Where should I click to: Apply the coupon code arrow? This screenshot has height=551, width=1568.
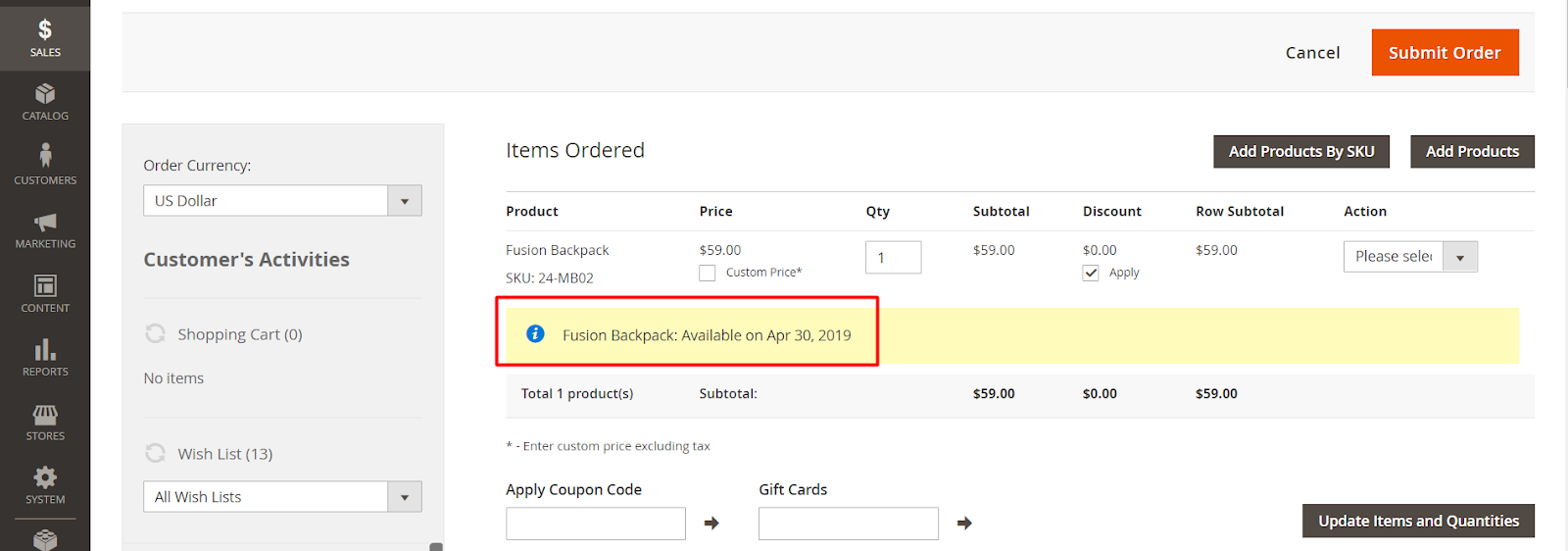click(x=711, y=524)
